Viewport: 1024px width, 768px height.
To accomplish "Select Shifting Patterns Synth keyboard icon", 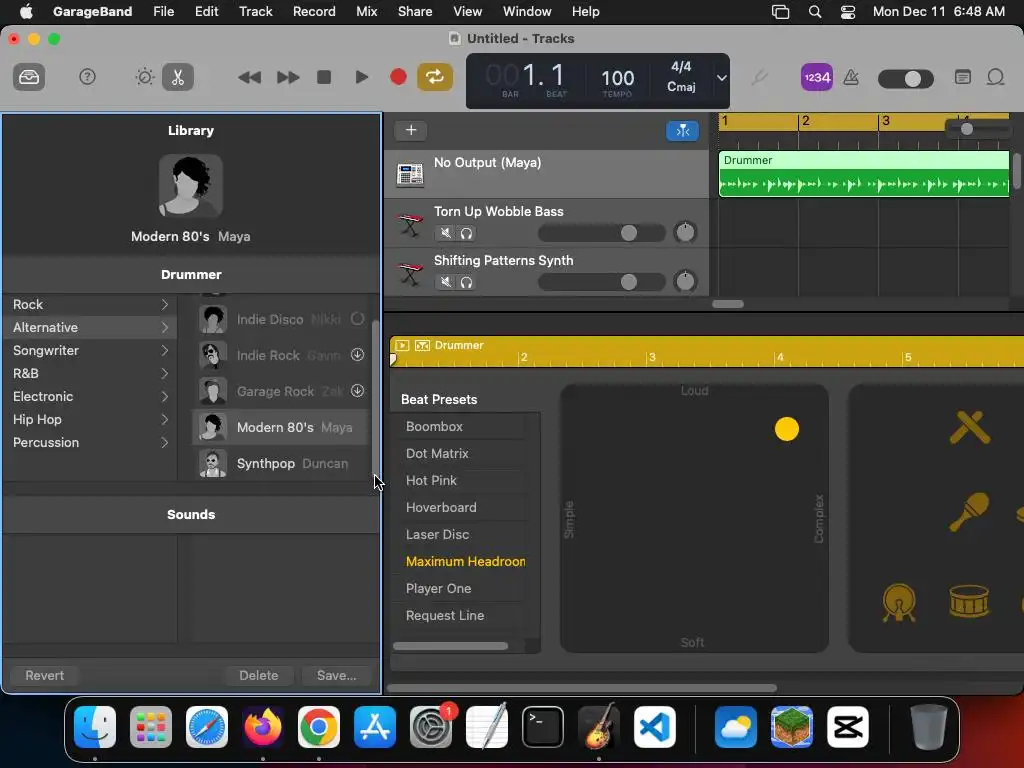I will click(x=410, y=274).
